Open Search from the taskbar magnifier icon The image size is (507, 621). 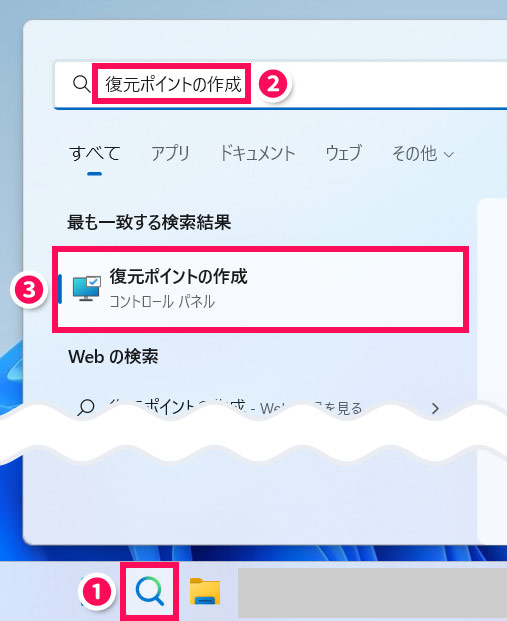(150, 591)
